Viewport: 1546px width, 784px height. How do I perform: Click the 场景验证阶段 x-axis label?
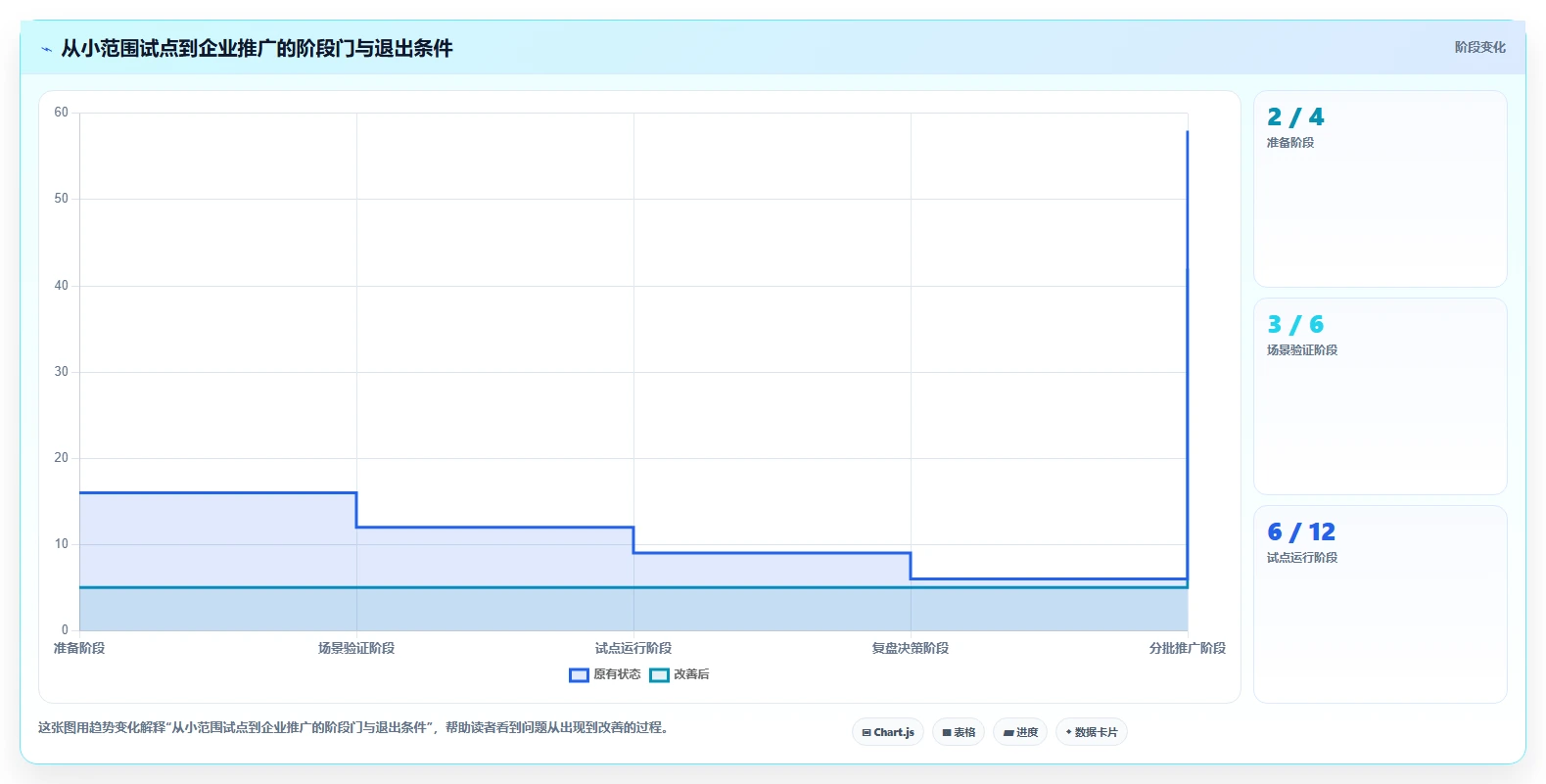pos(356,648)
